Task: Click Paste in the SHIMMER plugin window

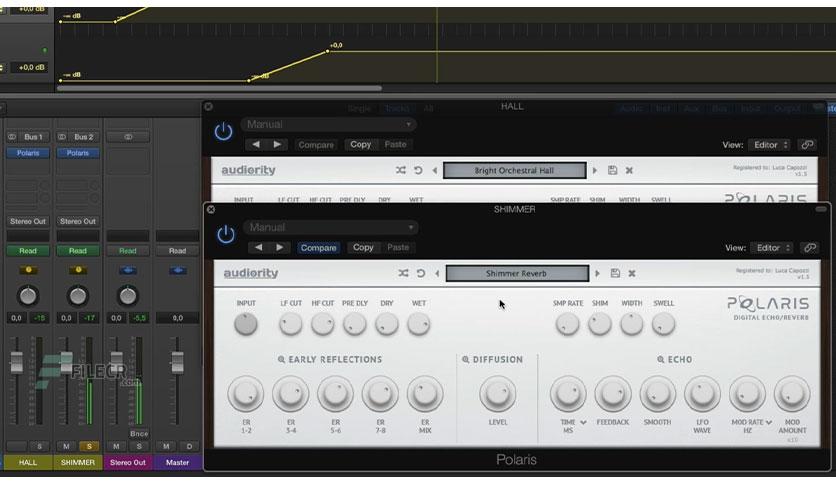Action: (x=398, y=247)
